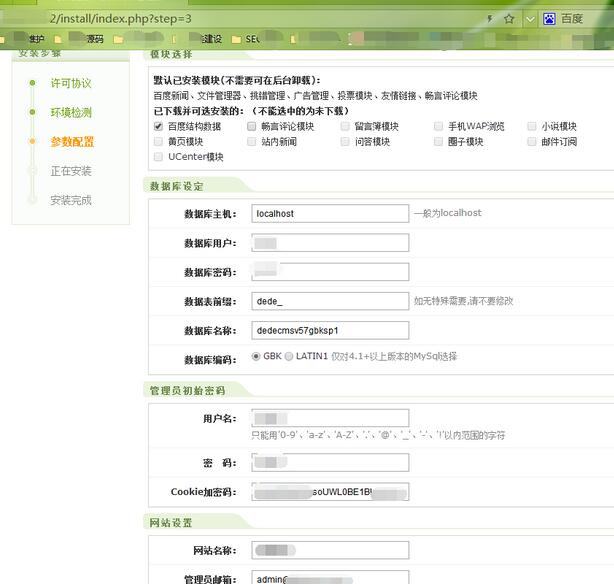Enable the 畅言评论模块 checkbox

click(252, 127)
